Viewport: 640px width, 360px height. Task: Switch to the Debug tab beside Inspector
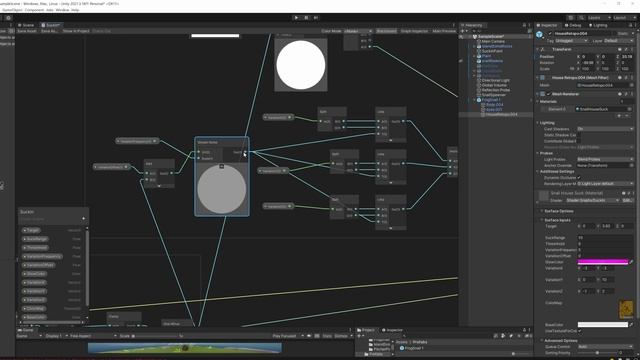(x=573, y=25)
